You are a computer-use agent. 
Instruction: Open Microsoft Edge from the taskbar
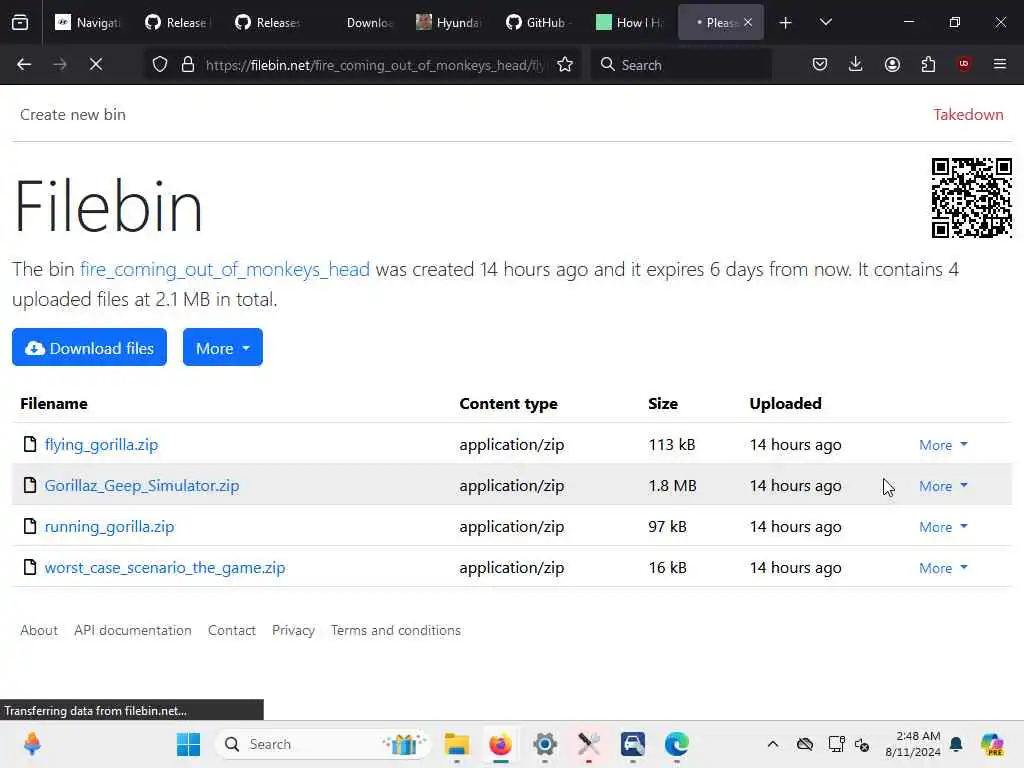677,744
